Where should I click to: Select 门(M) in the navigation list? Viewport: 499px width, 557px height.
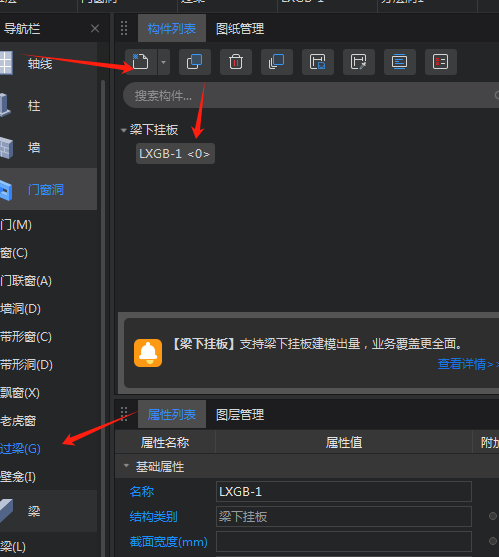coord(16,225)
